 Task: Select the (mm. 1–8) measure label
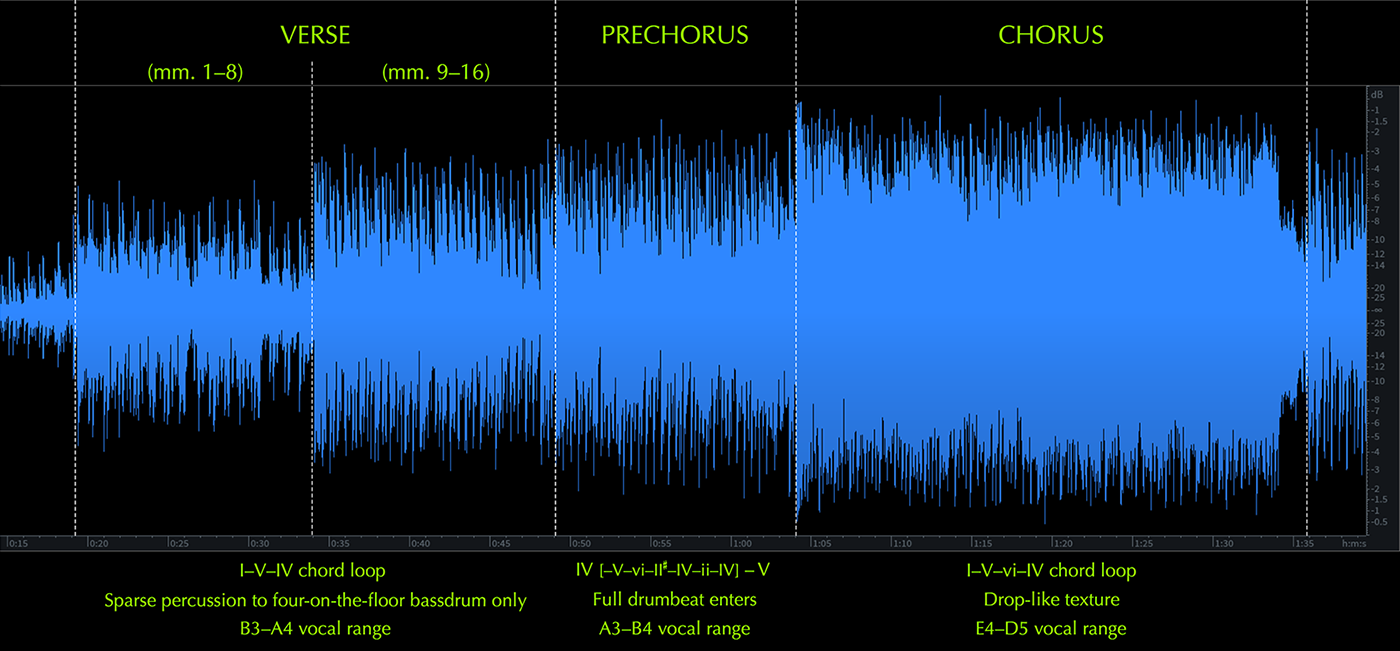point(194,73)
